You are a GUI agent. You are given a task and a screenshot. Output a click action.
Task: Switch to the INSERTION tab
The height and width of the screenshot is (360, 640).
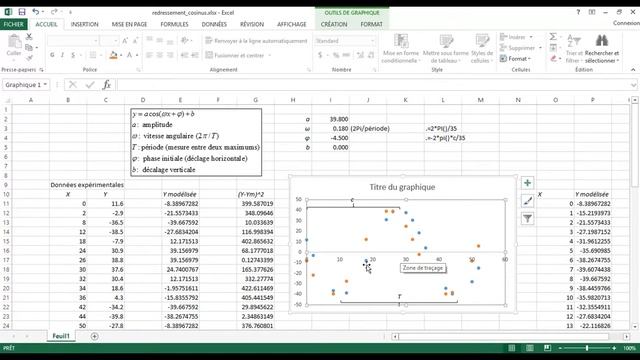[x=84, y=24]
